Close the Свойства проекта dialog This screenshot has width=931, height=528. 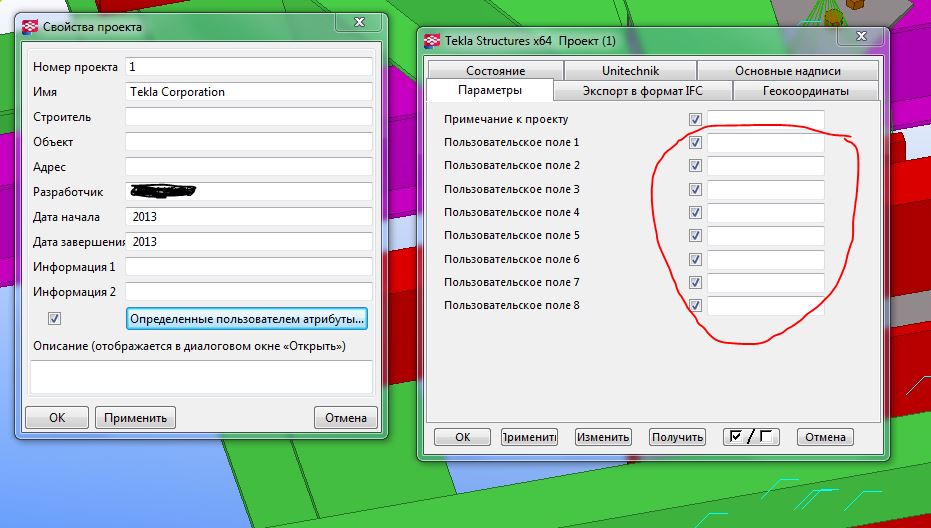pos(359,23)
